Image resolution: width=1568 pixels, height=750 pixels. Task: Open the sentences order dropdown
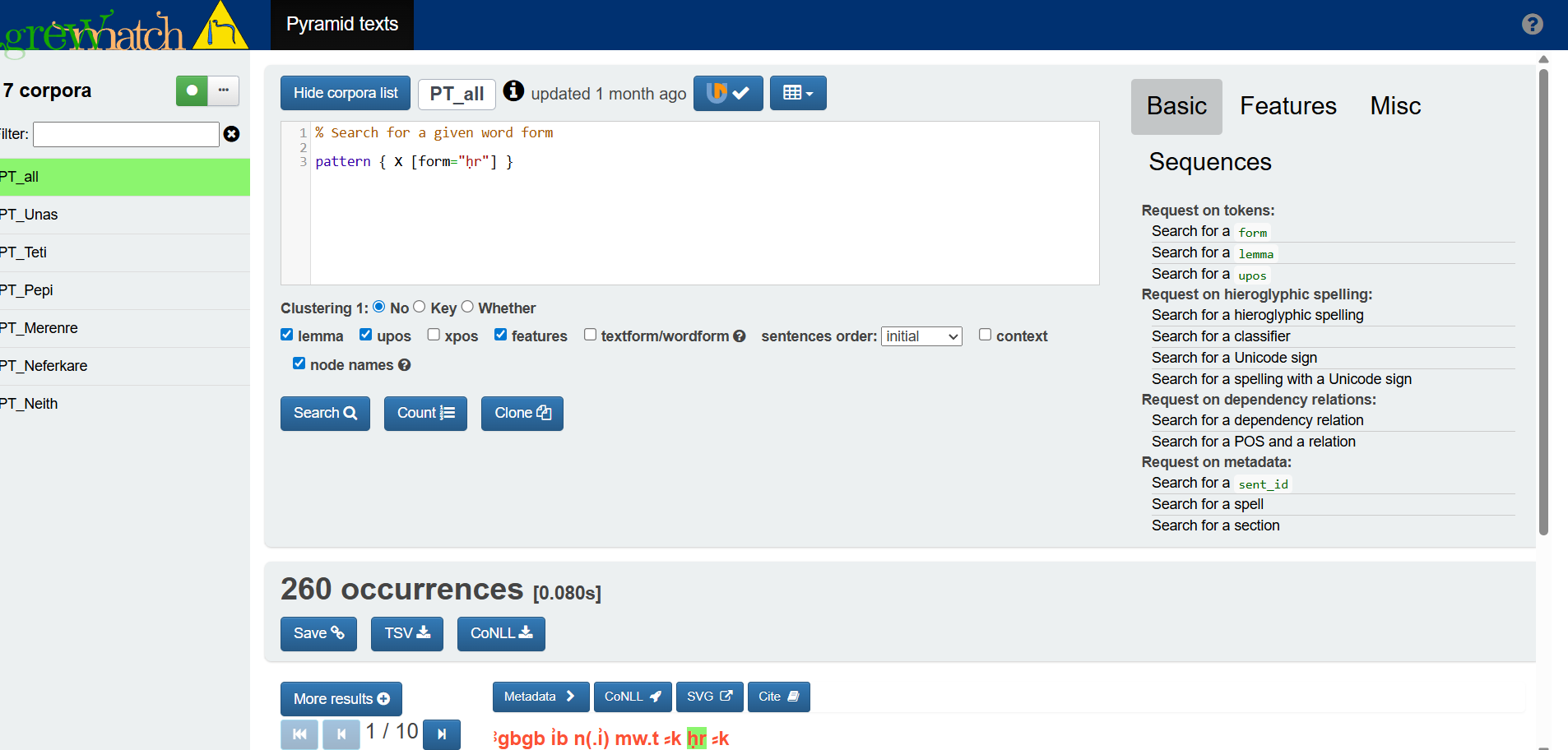[921, 336]
